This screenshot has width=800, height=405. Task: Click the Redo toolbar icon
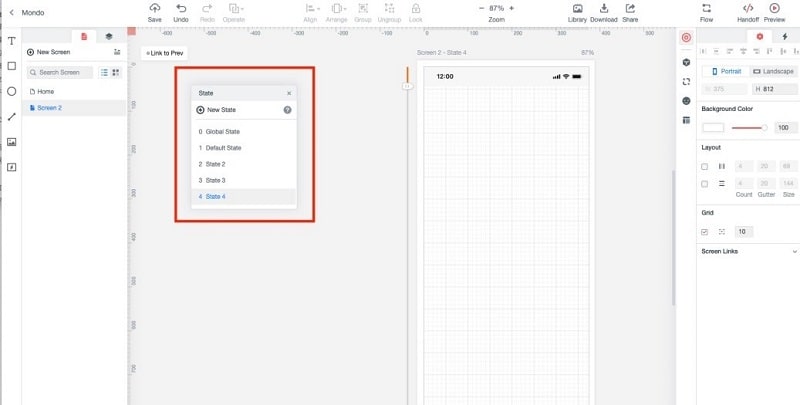point(207,8)
